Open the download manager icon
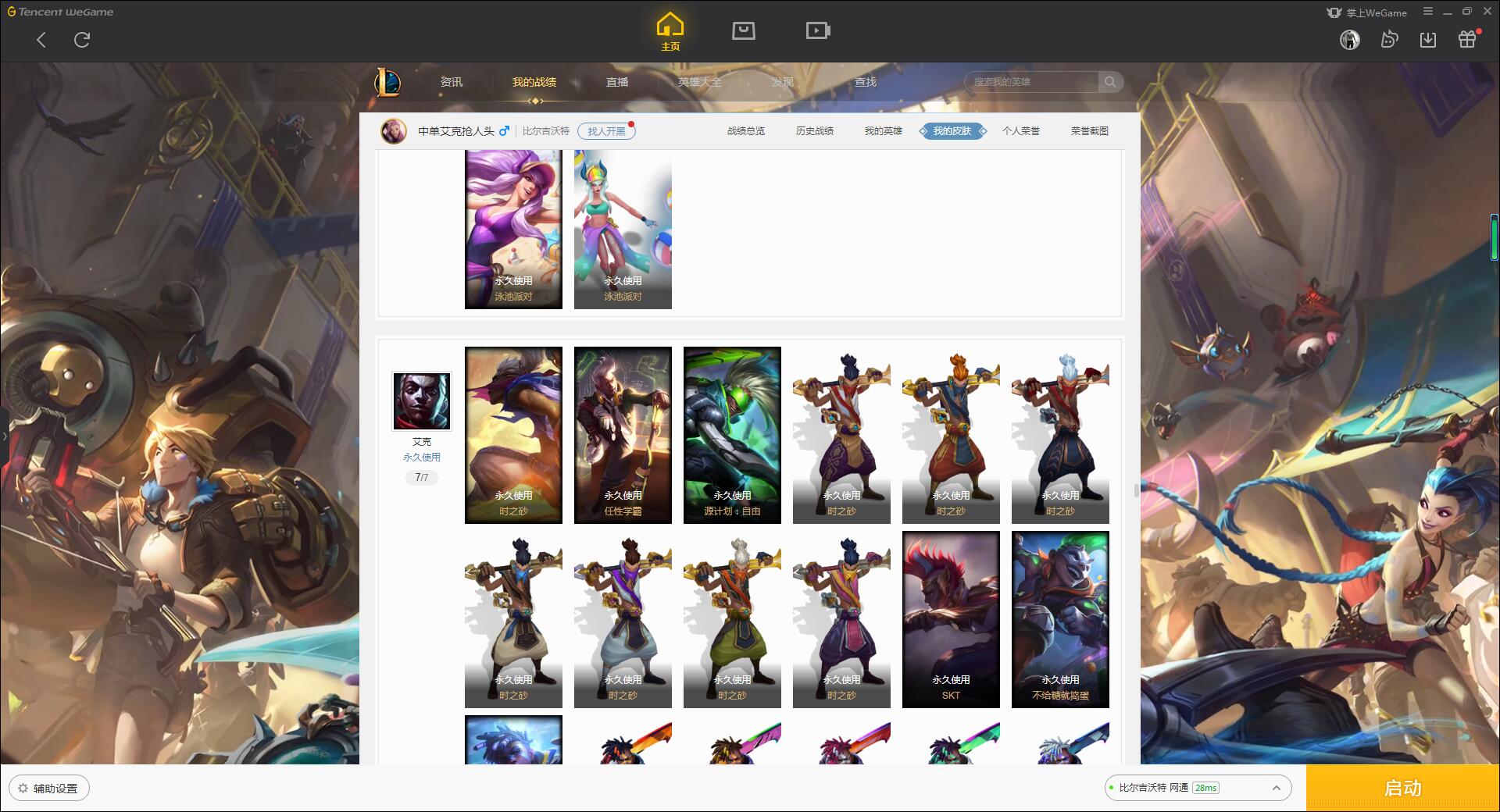Screen dimensions: 1500x812 coord(1428,39)
